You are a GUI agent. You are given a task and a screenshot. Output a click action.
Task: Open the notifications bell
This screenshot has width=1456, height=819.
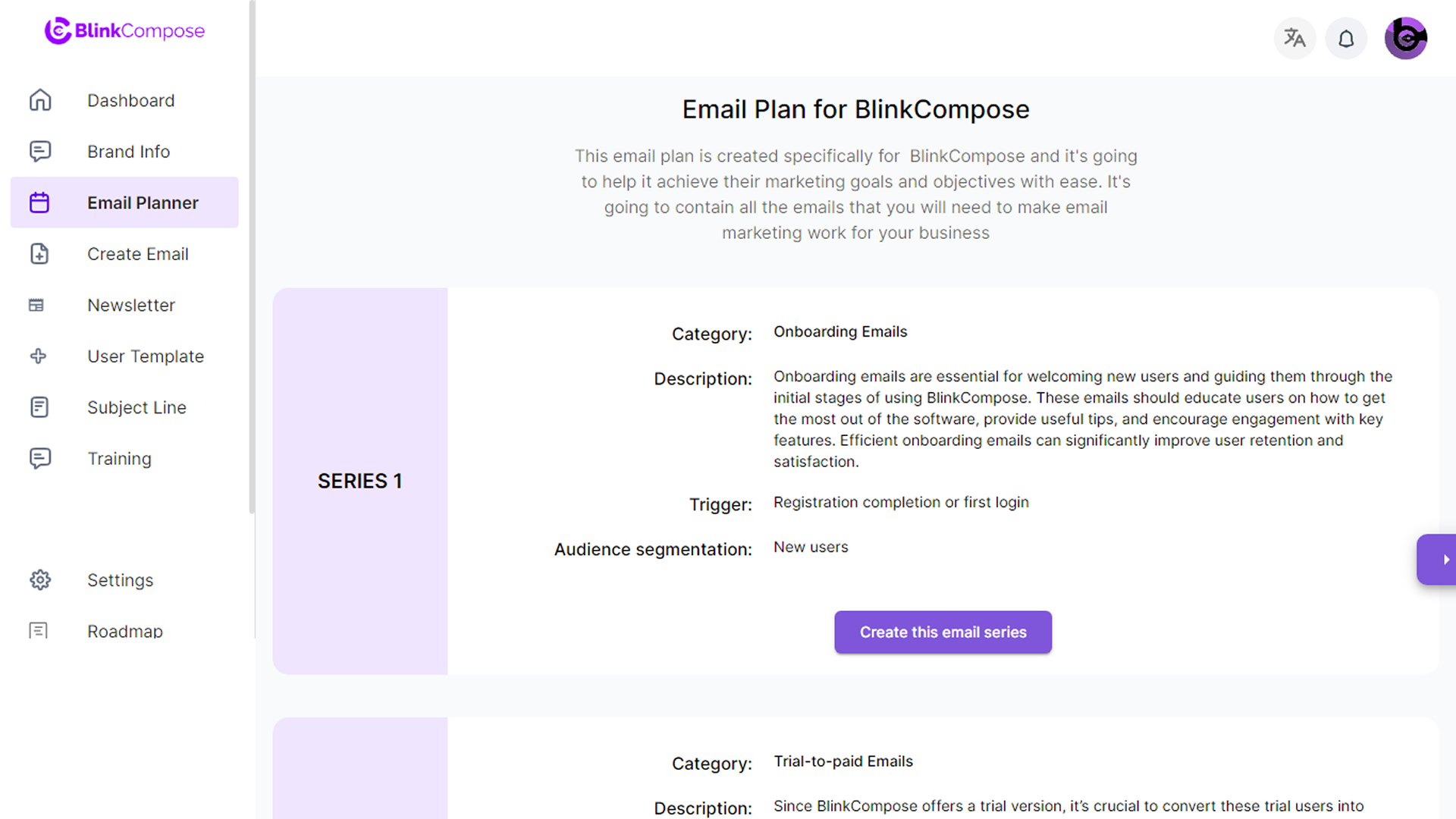coord(1346,38)
